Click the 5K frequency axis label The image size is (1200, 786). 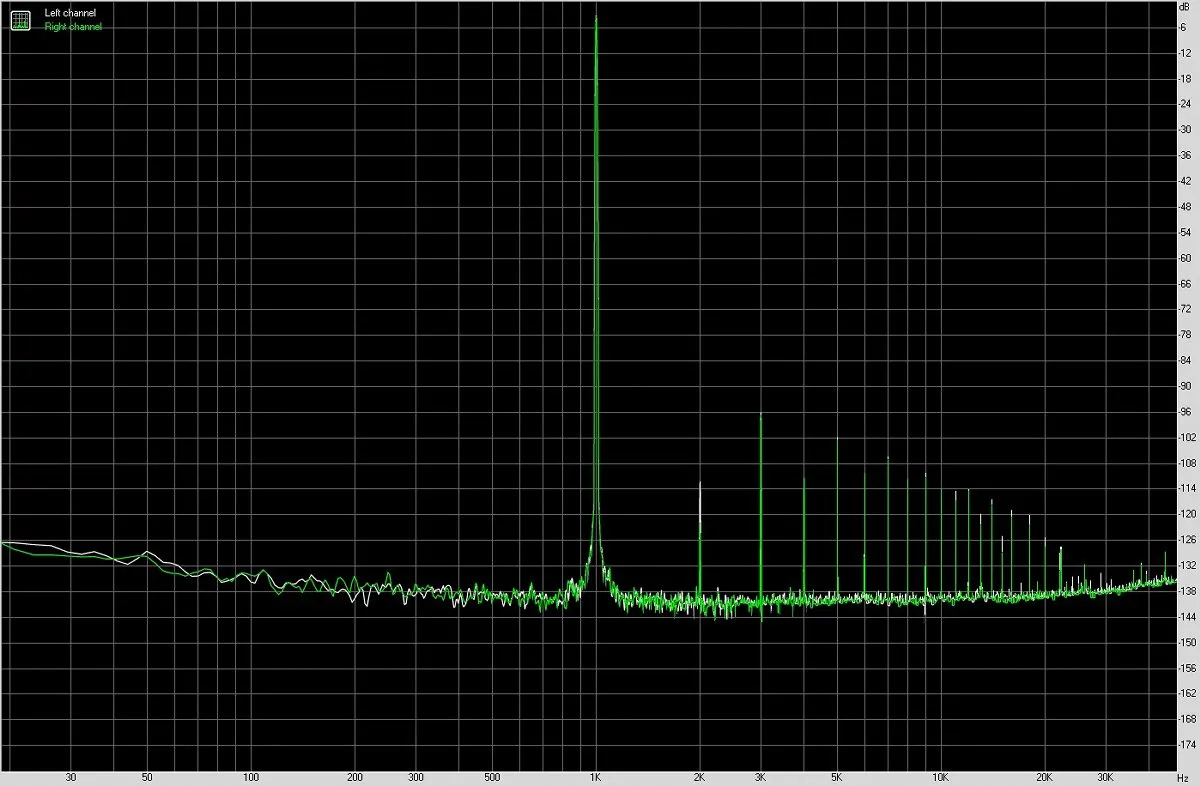tap(836, 776)
